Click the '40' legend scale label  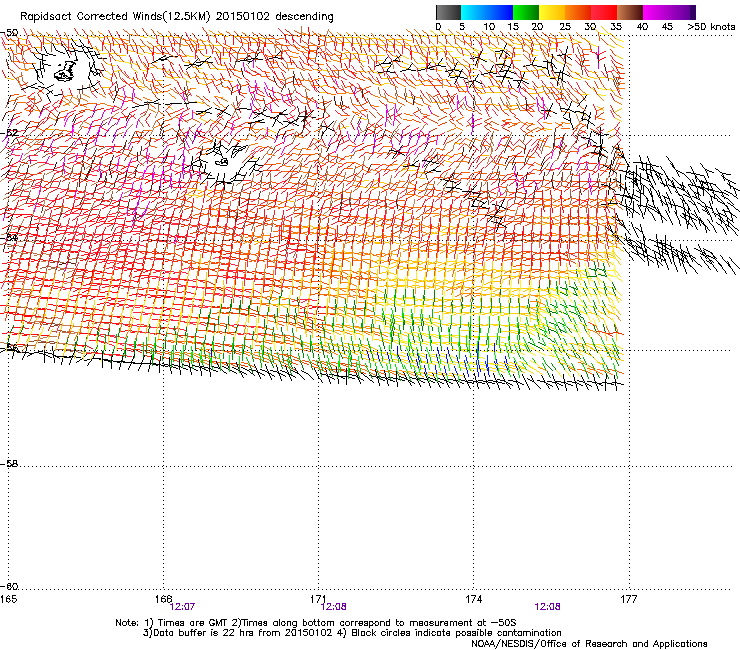642,27
